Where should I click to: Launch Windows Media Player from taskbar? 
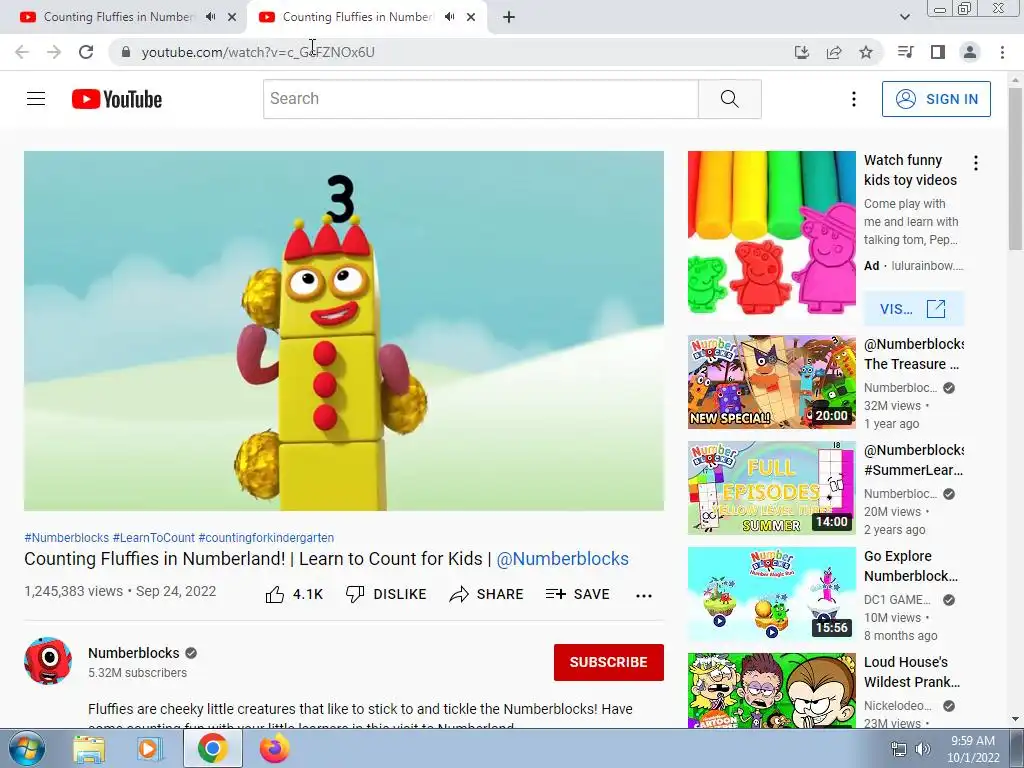click(x=150, y=749)
